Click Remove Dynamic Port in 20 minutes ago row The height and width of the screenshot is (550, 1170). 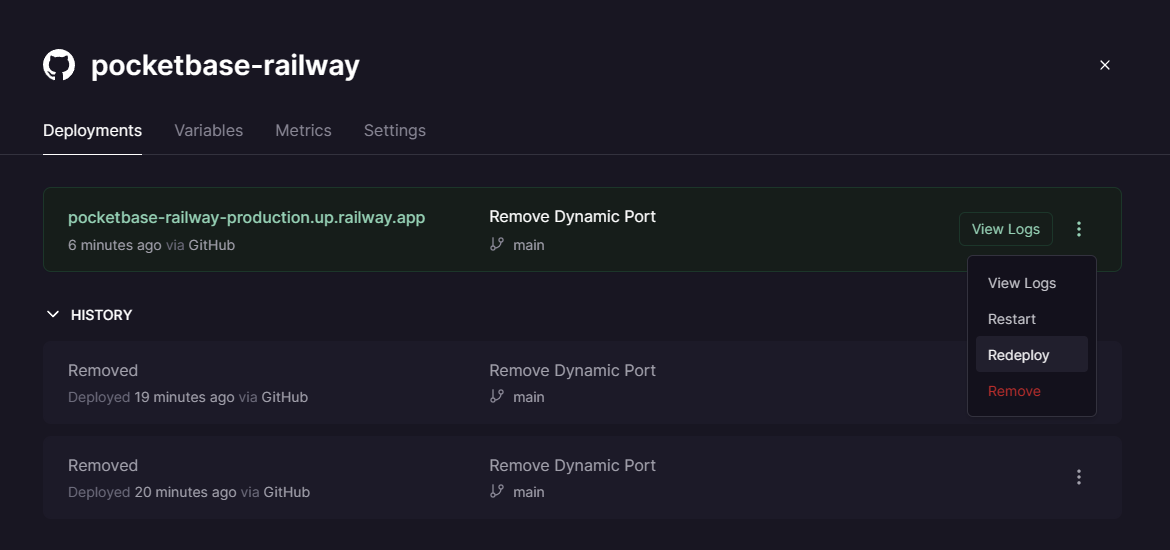click(x=572, y=465)
